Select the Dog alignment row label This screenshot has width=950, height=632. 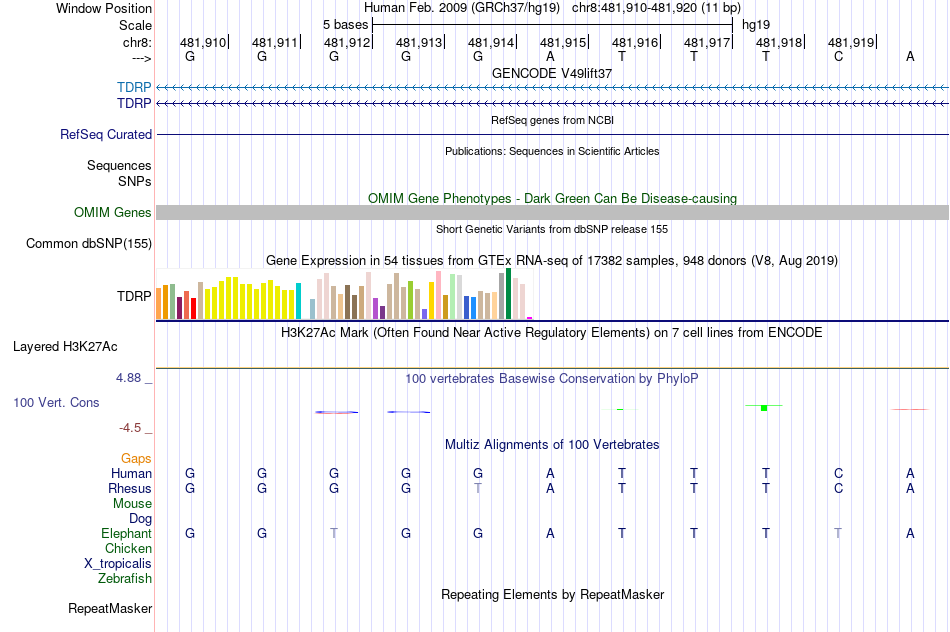click(x=141, y=519)
